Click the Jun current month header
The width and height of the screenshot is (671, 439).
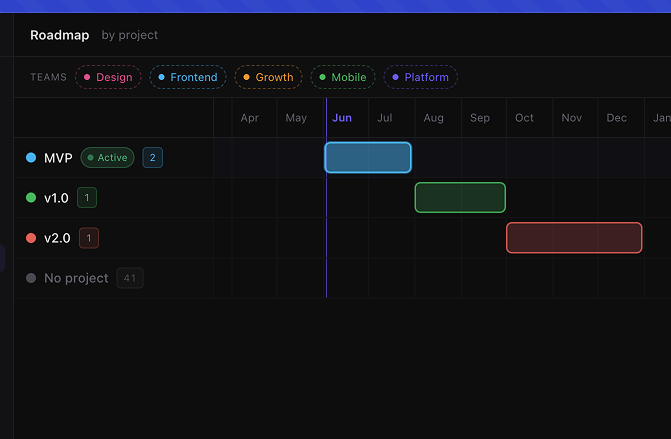[342, 118]
